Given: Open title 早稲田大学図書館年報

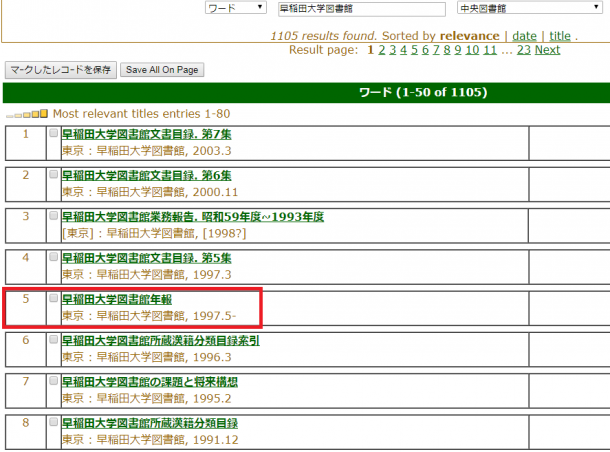Looking at the screenshot, I should pos(117,299).
